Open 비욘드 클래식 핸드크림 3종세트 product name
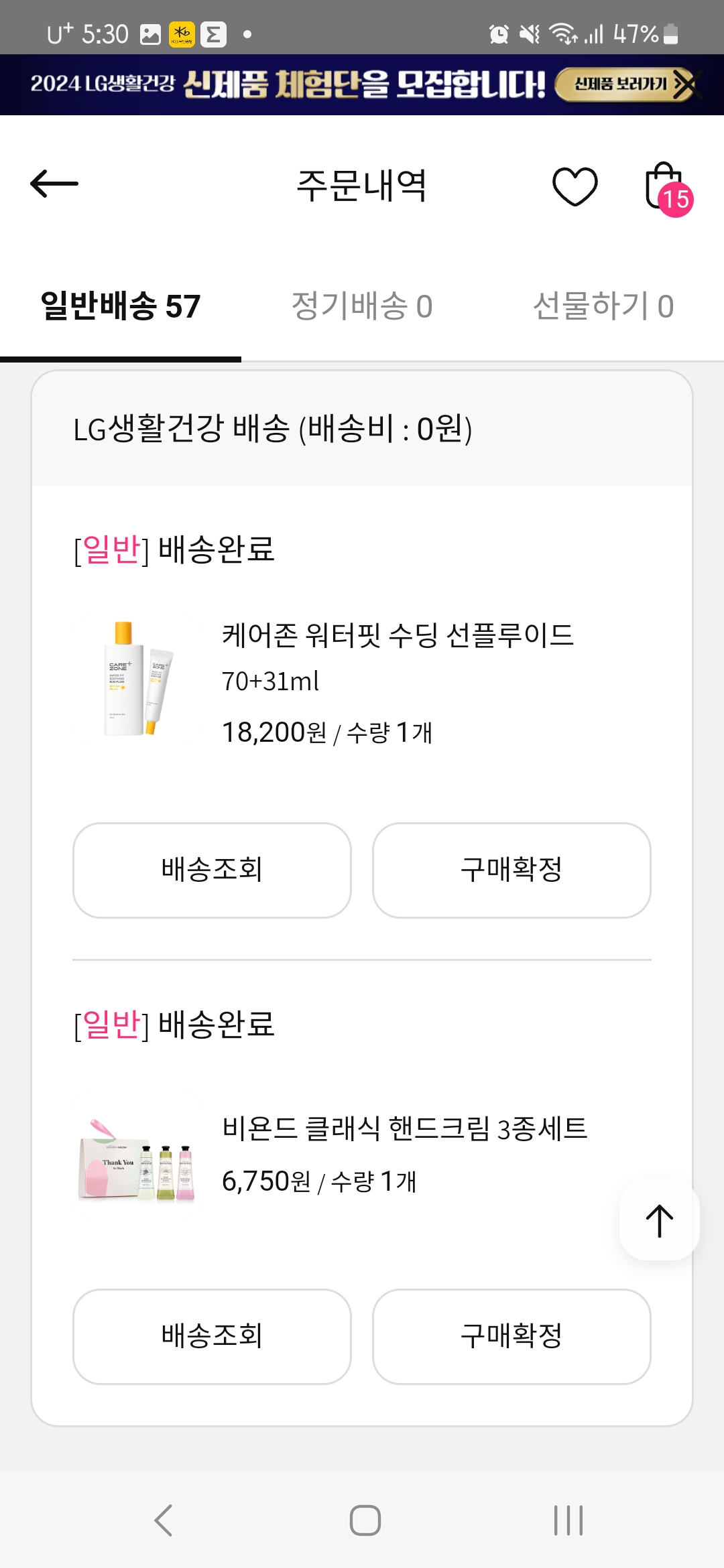Image resolution: width=724 pixels, height=1568 pixels. (404, 1128)
